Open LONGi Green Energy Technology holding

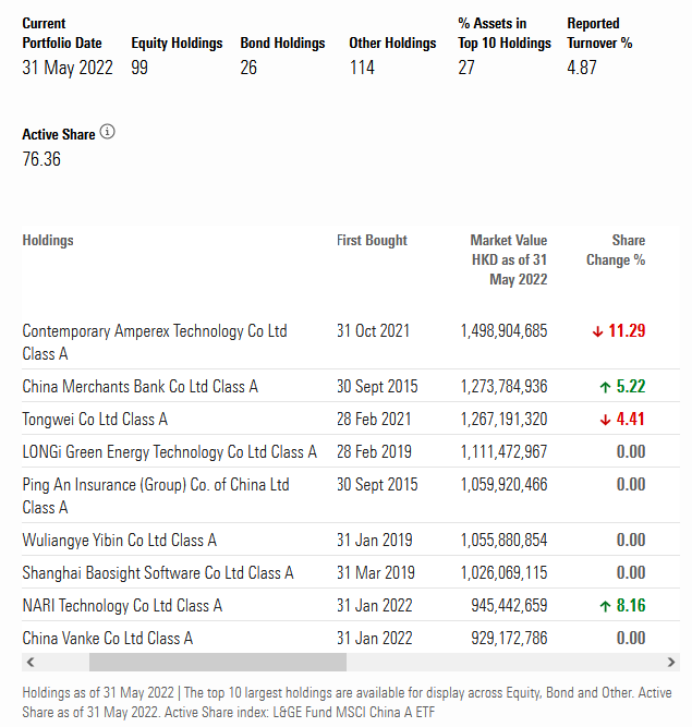(169, 452)
